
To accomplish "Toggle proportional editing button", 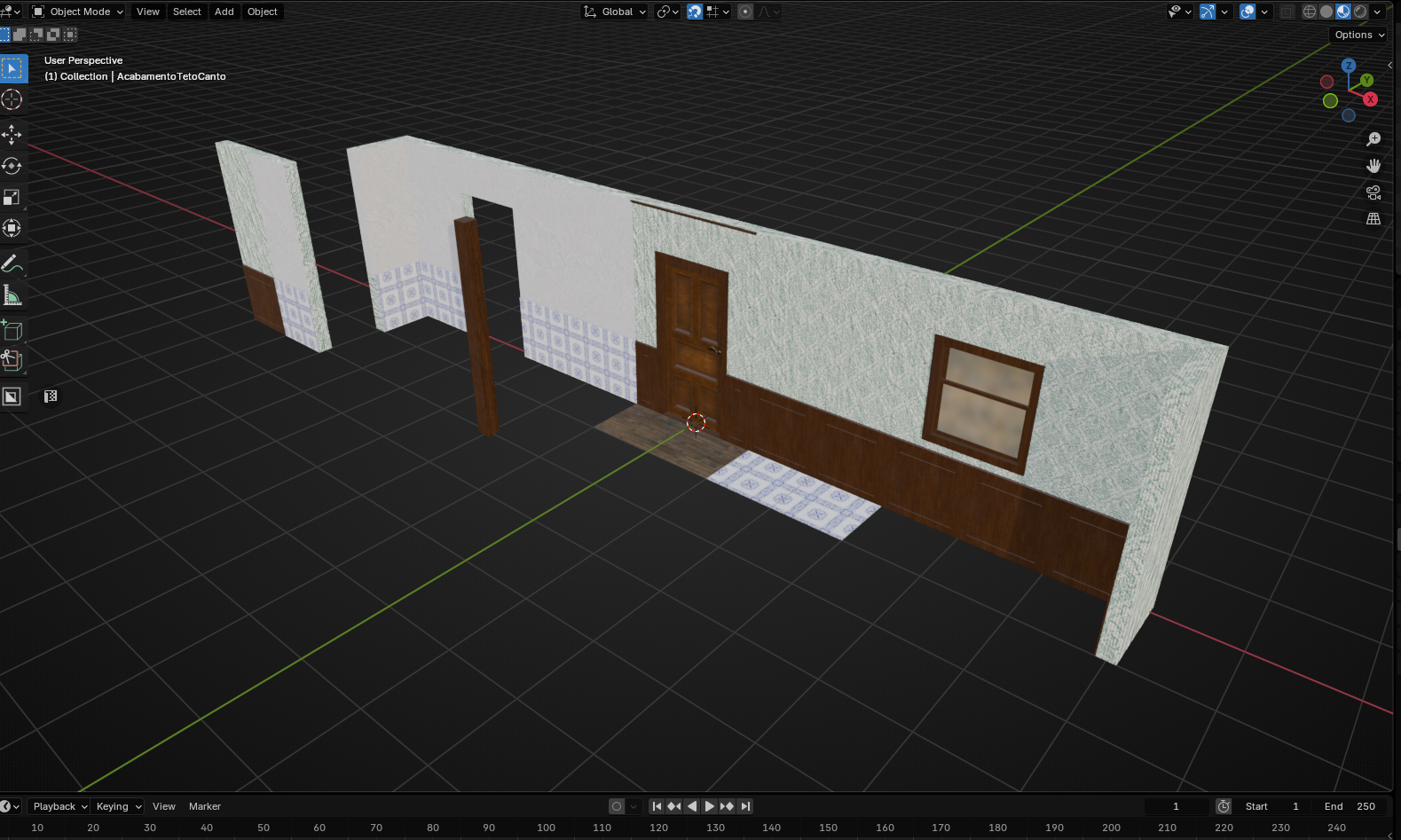I will [745, 12].
